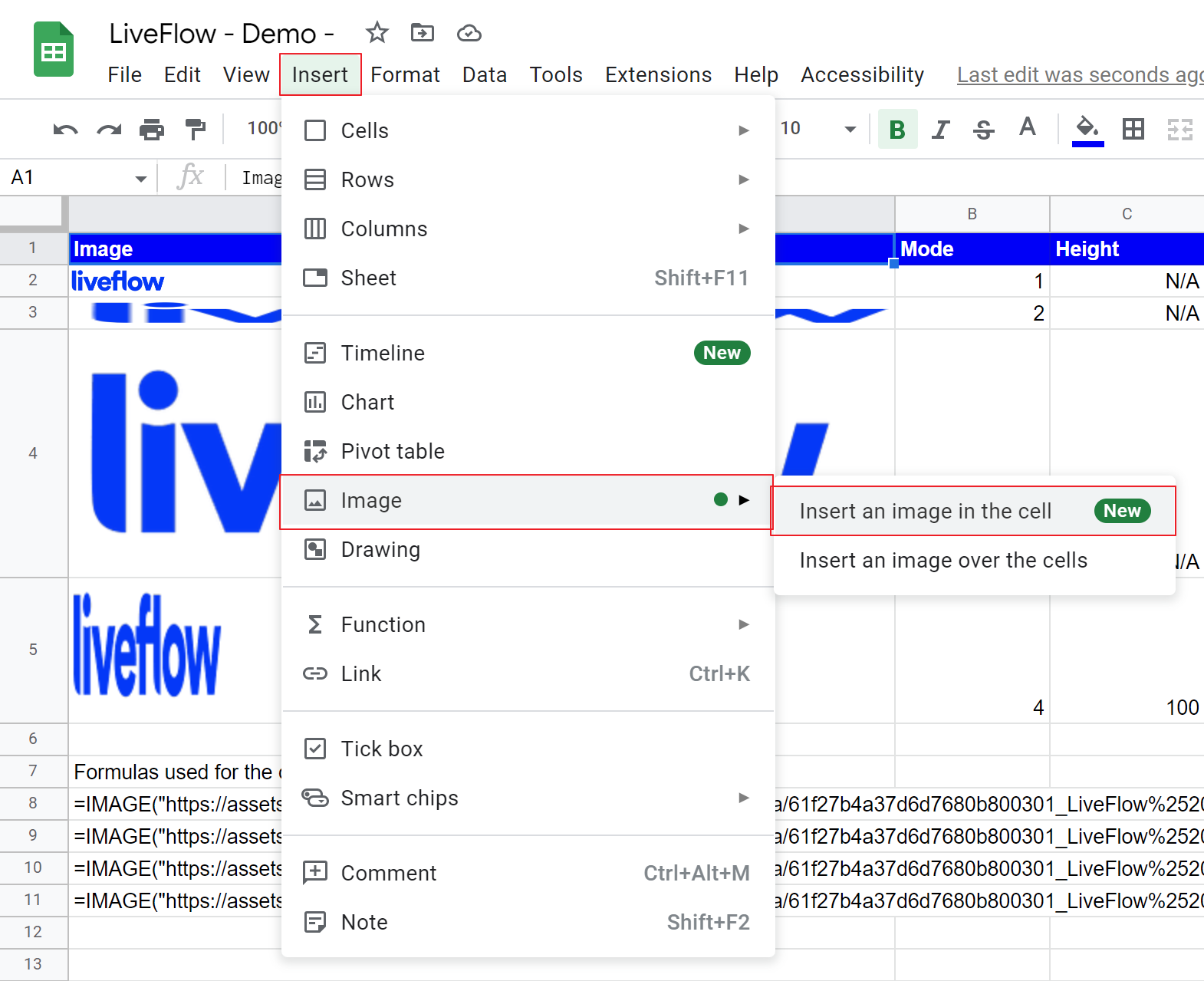Insert a Link
Screen dimensions: 1204x981
pos(528,673)
